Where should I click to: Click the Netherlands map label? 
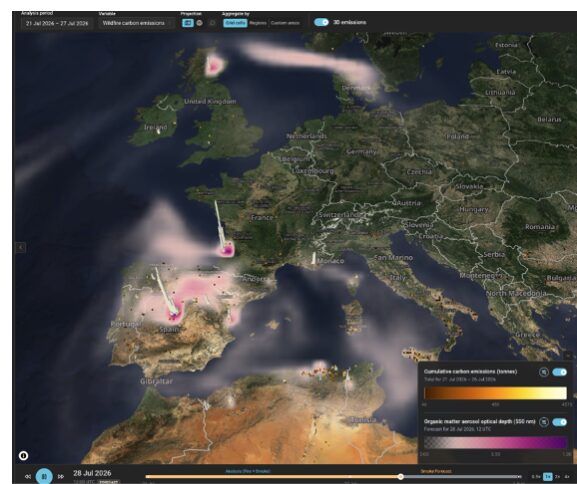pyautogui.click(x=307, y=136)
